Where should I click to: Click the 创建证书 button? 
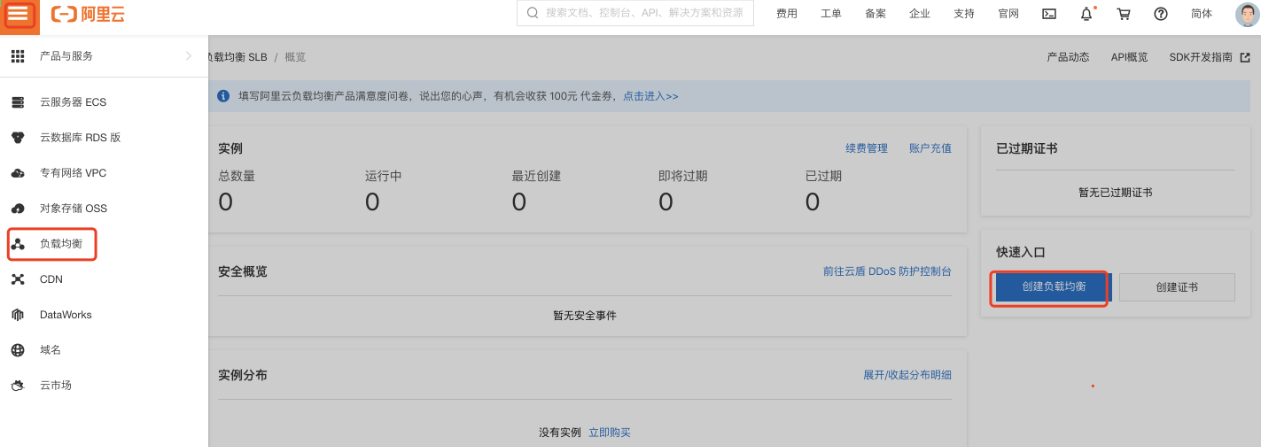pos(1177,287)
